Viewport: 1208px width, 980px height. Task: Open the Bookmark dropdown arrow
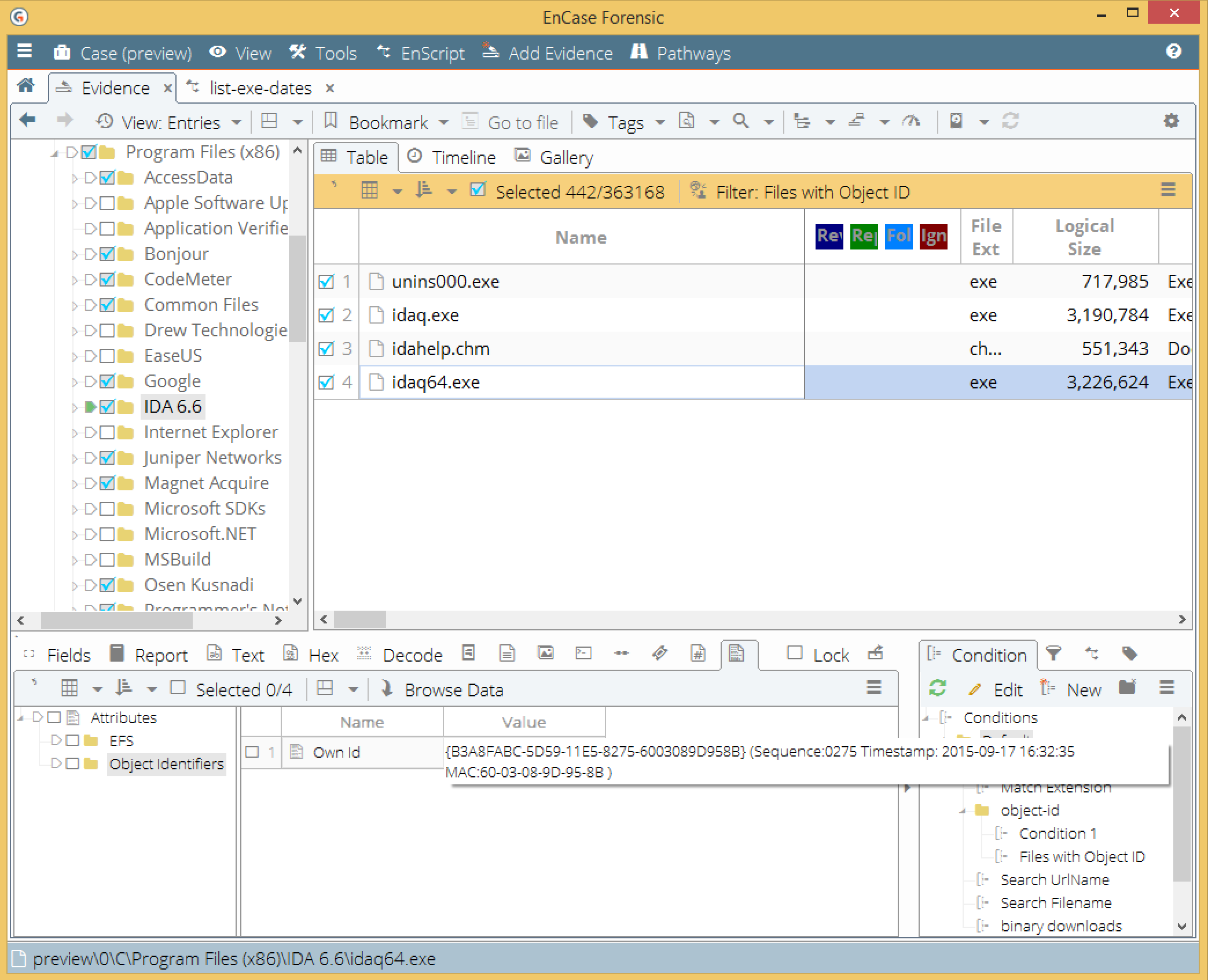click(443, 122)
